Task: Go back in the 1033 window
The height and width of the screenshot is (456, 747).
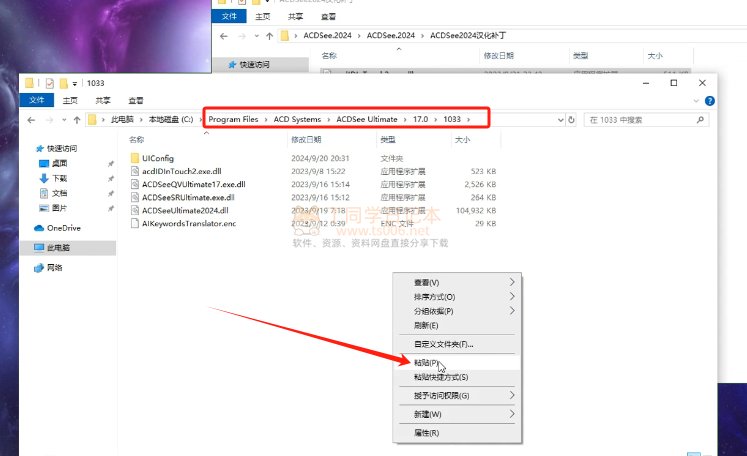Action: tap(31, 120)
